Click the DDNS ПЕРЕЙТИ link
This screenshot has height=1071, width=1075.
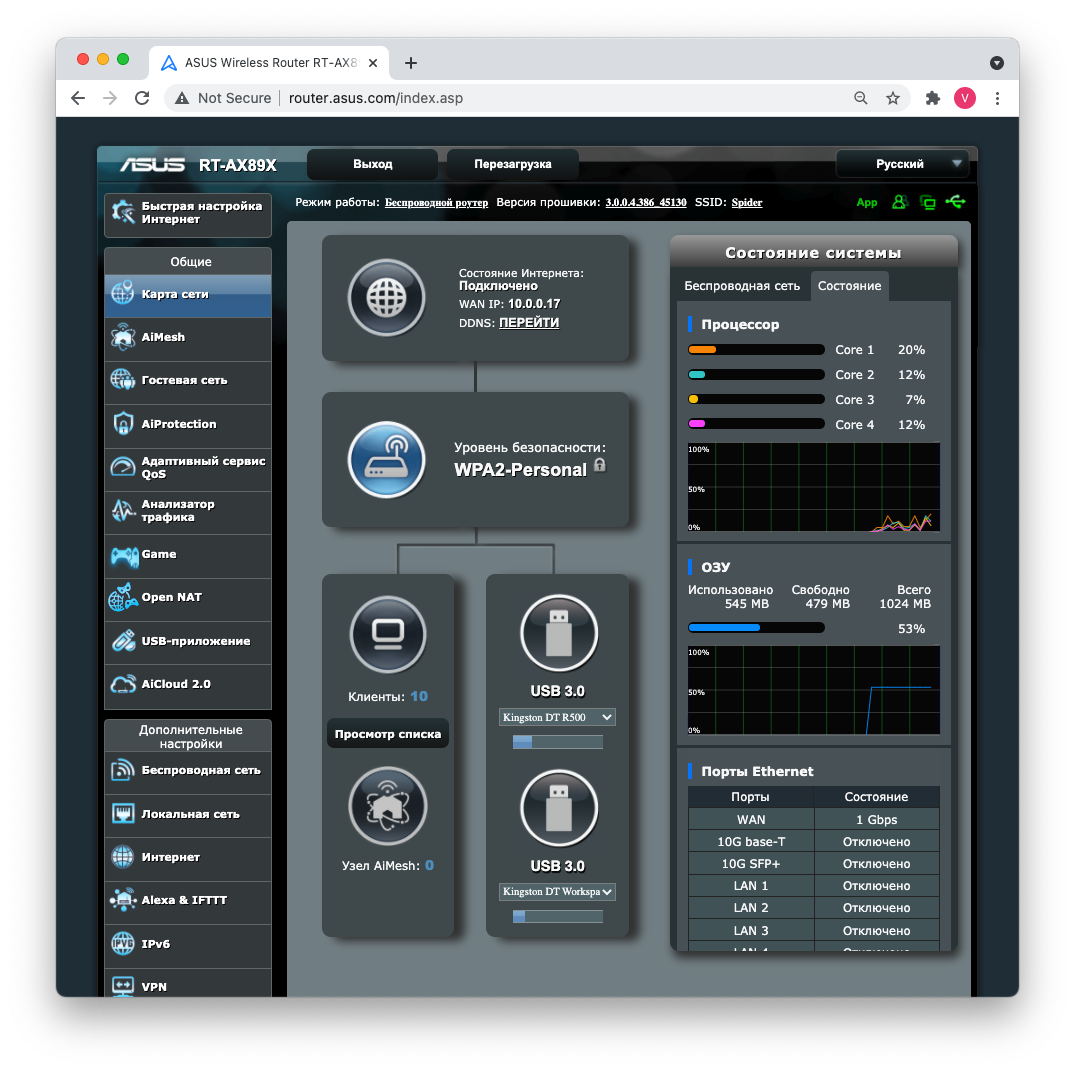click(x=529, y=323)
